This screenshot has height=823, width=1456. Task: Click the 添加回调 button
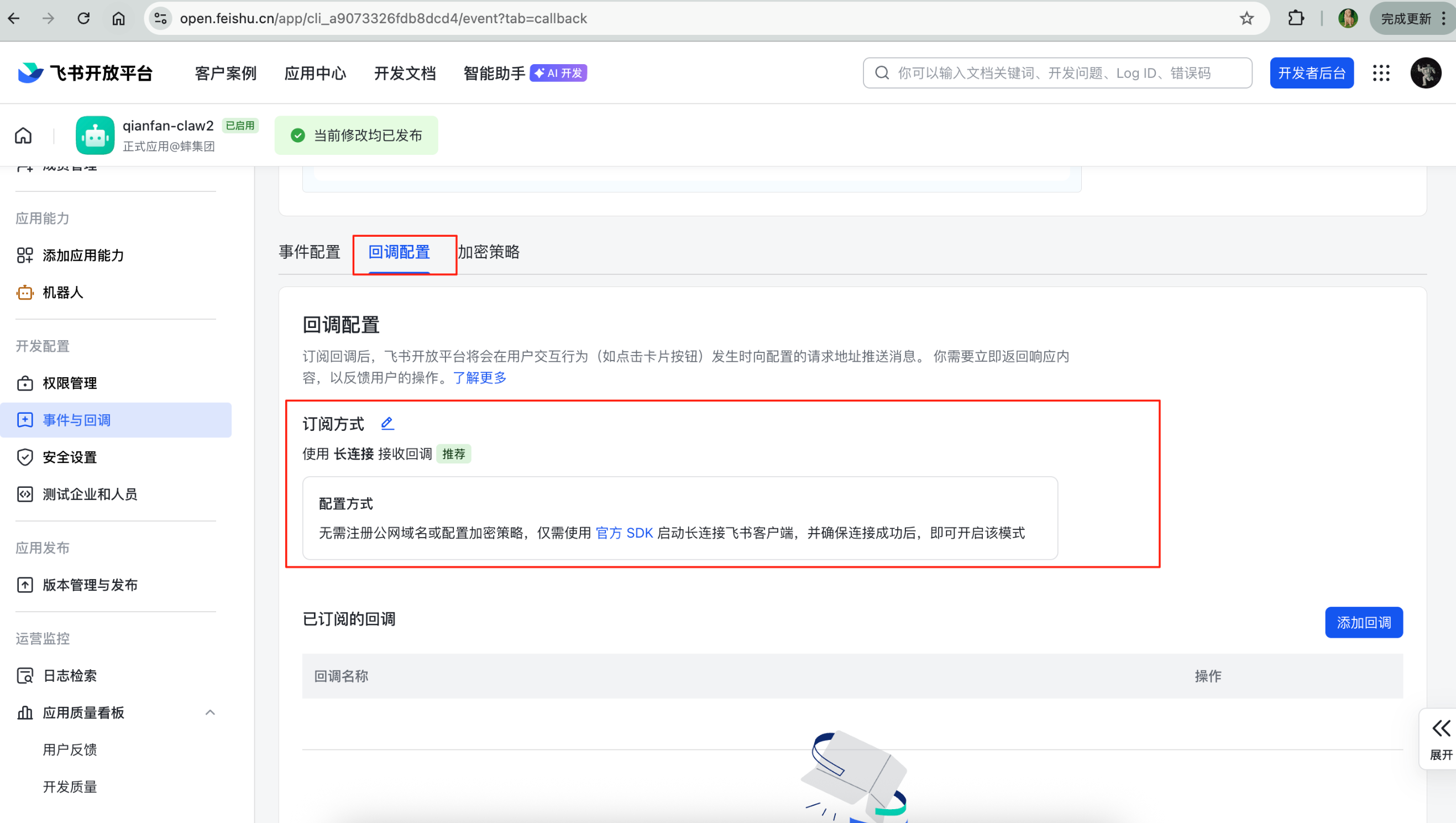pos(1363,622)
